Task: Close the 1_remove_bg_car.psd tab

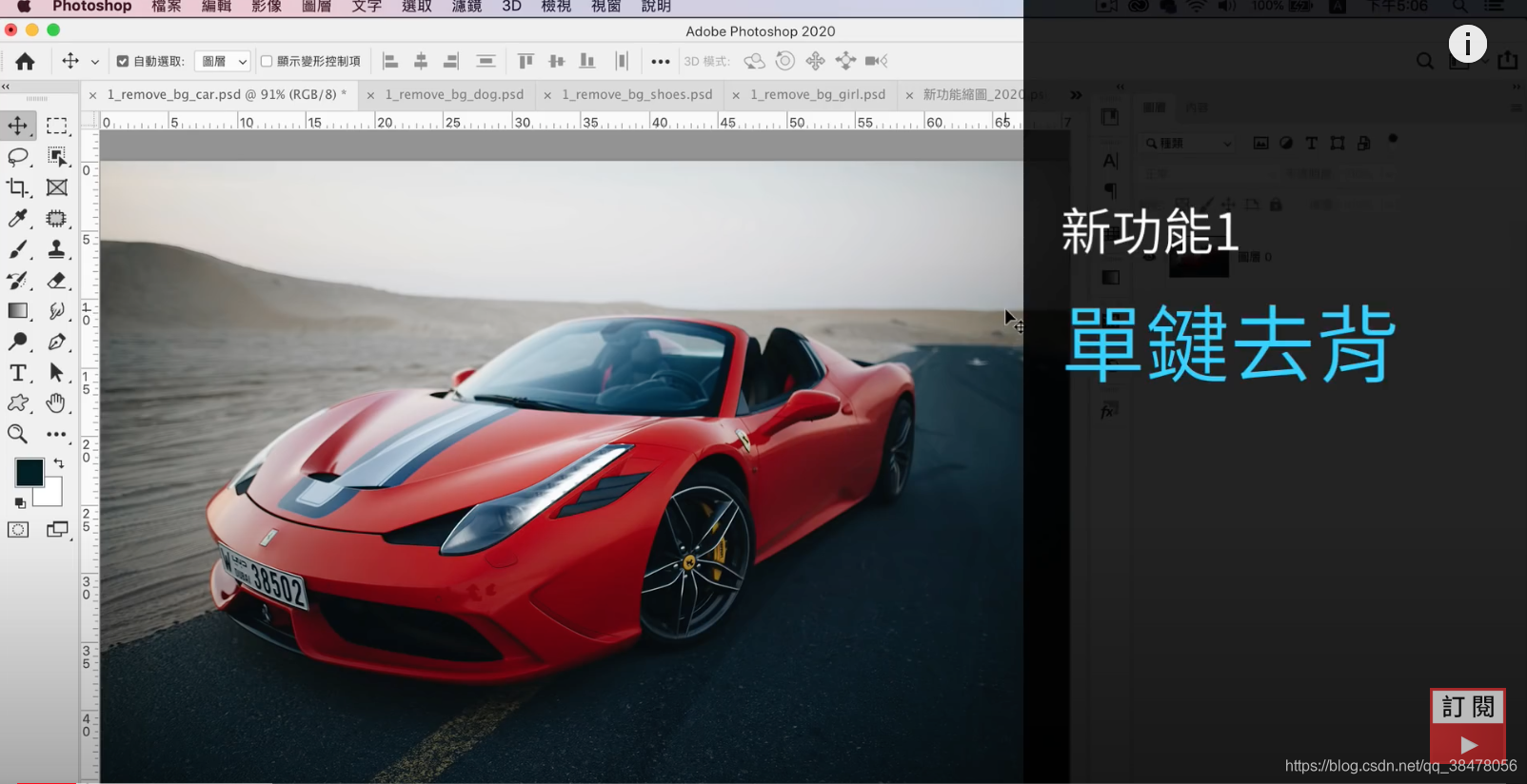Action: coord(92,95)
